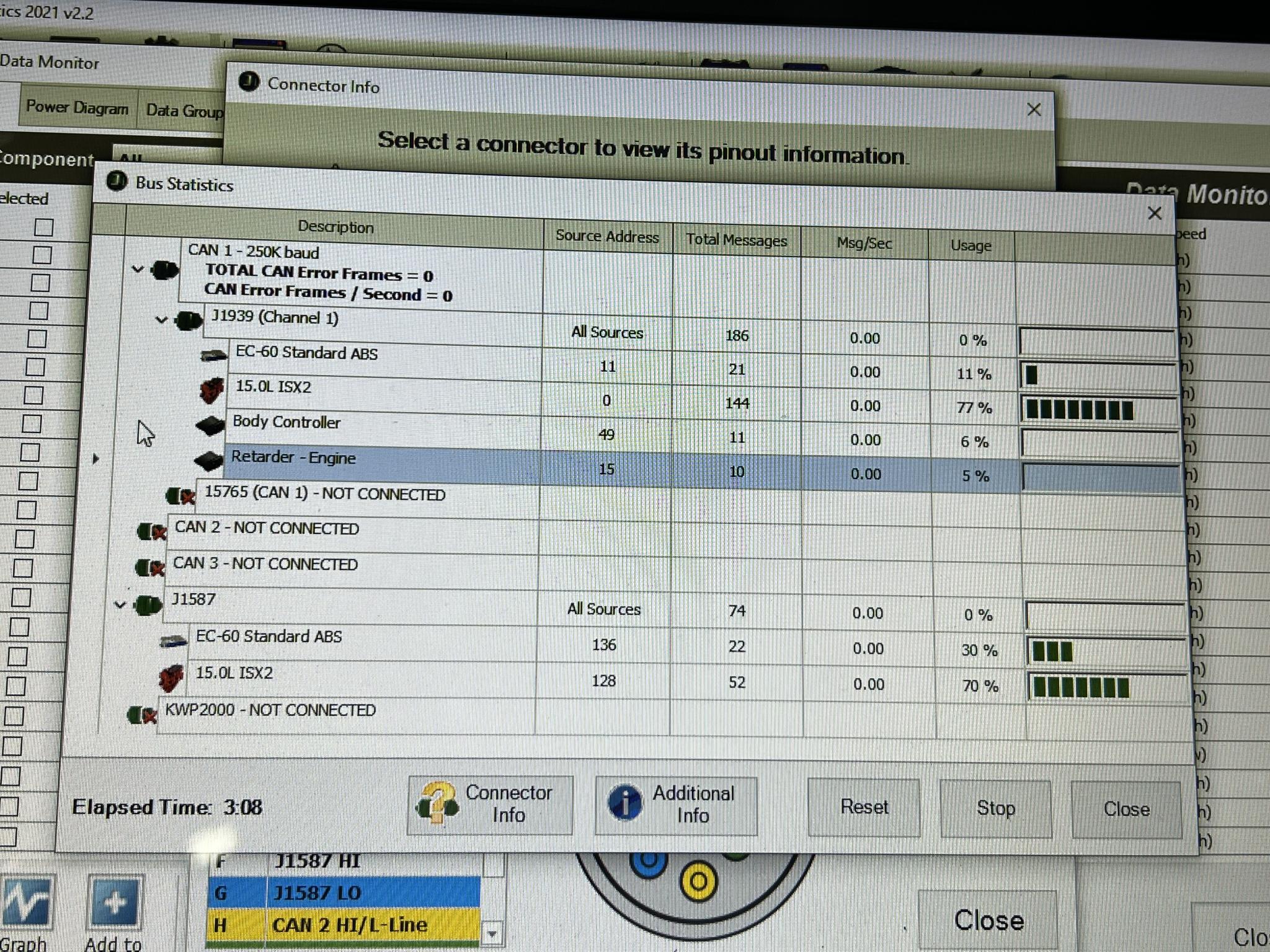Toggle the second checkbox in Selected column

pos(42,255)
